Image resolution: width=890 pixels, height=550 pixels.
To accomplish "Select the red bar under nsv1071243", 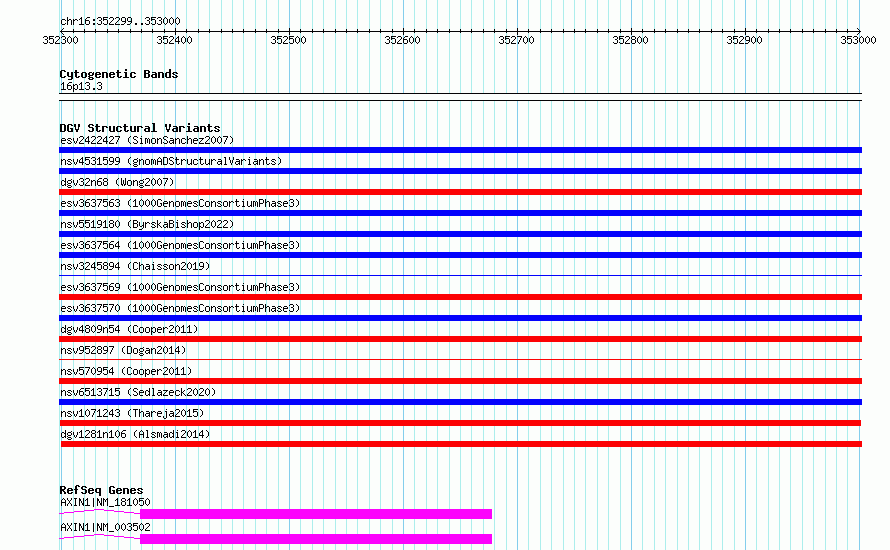I will tap(460, 423).
